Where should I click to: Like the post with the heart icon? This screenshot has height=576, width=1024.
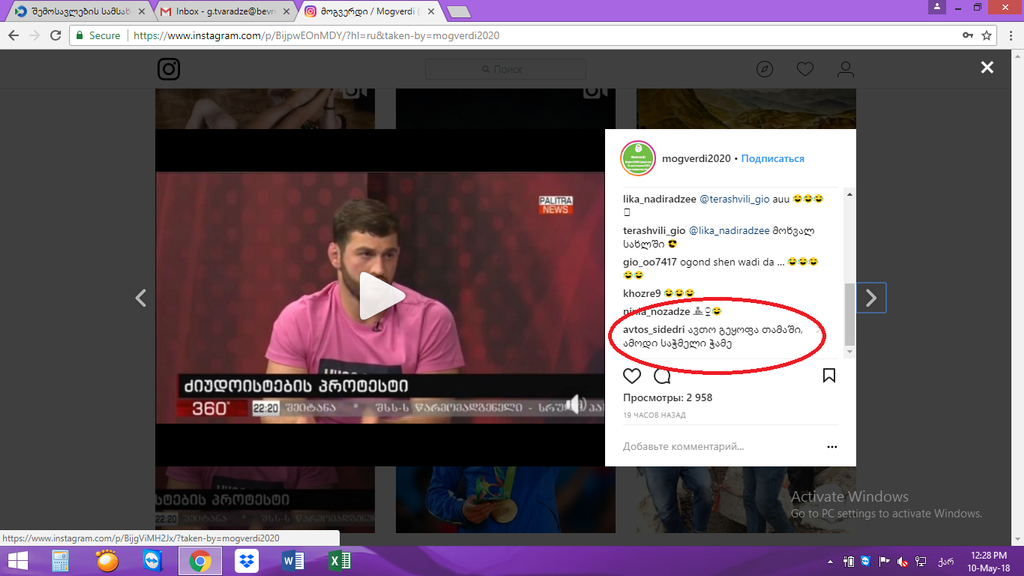632,376
